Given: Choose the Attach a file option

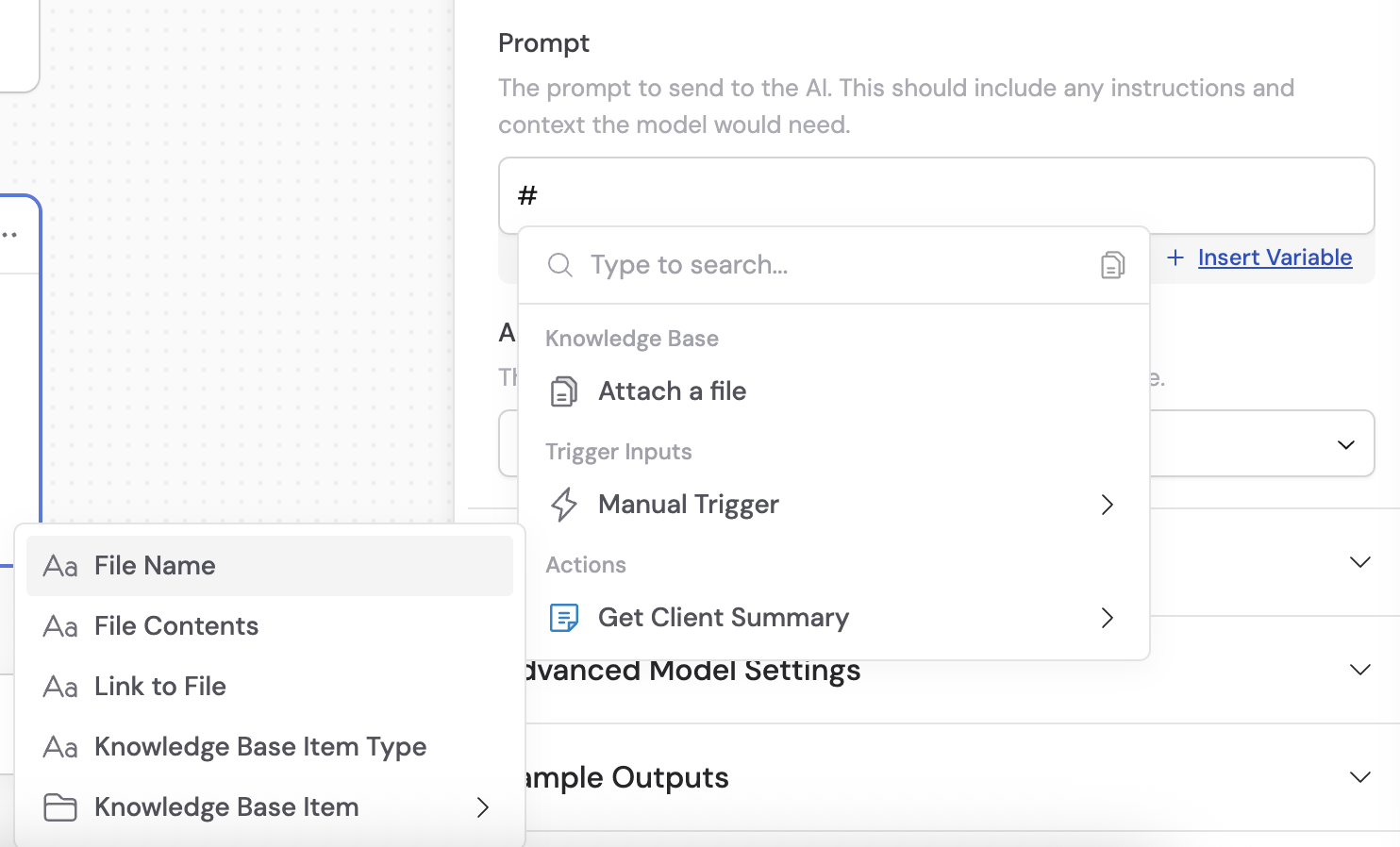Looking at the screenshot, I should (672, 390).
